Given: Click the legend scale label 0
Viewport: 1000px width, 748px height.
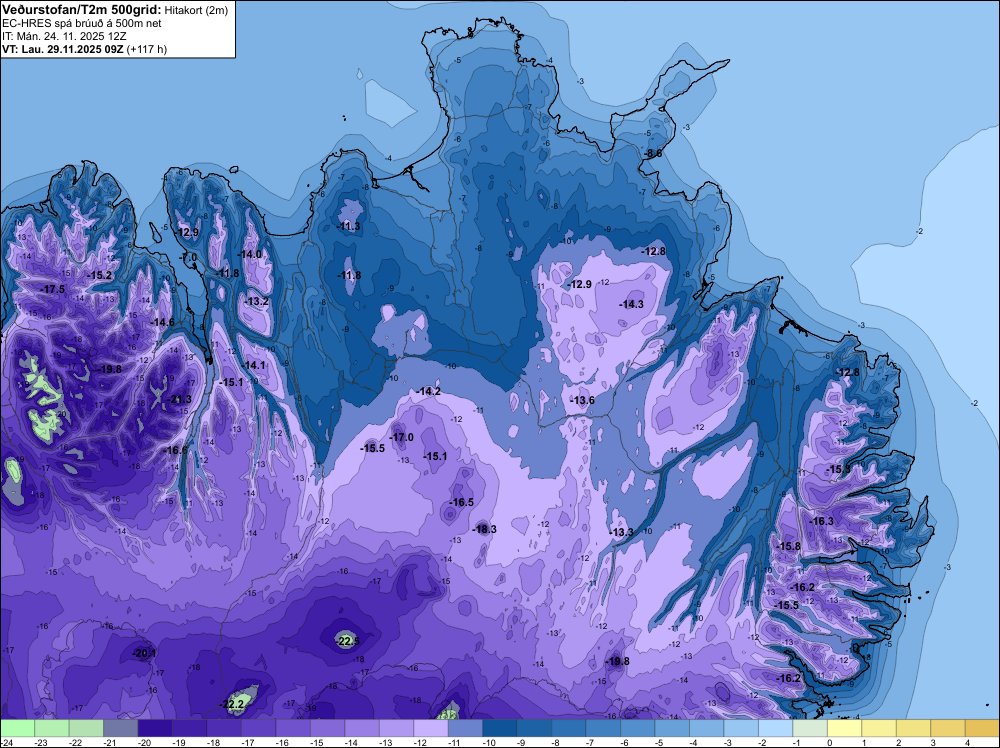Looking at the screenshot, I should pyautogui.click(x=829, y=742).
